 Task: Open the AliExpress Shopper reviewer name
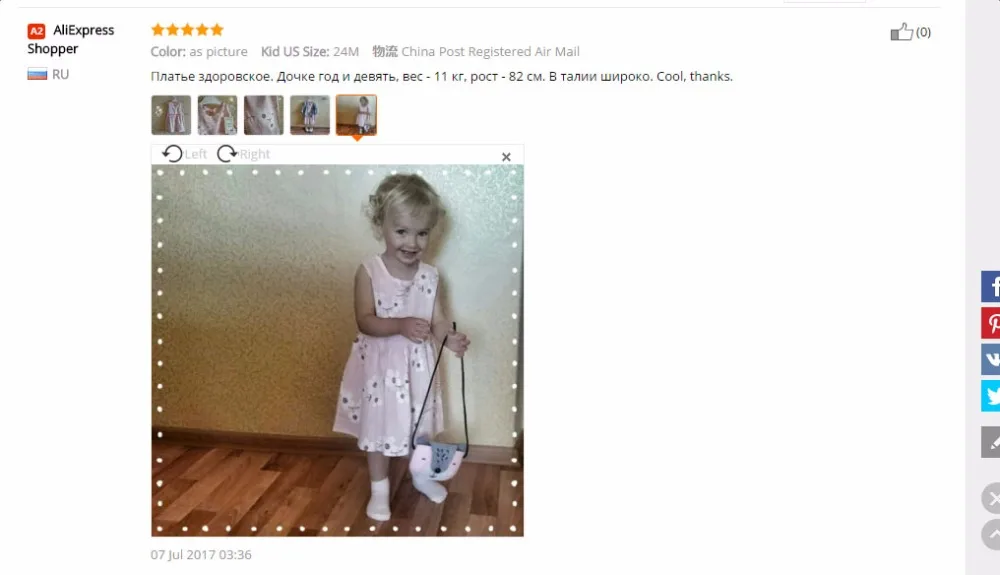[71, 39]
